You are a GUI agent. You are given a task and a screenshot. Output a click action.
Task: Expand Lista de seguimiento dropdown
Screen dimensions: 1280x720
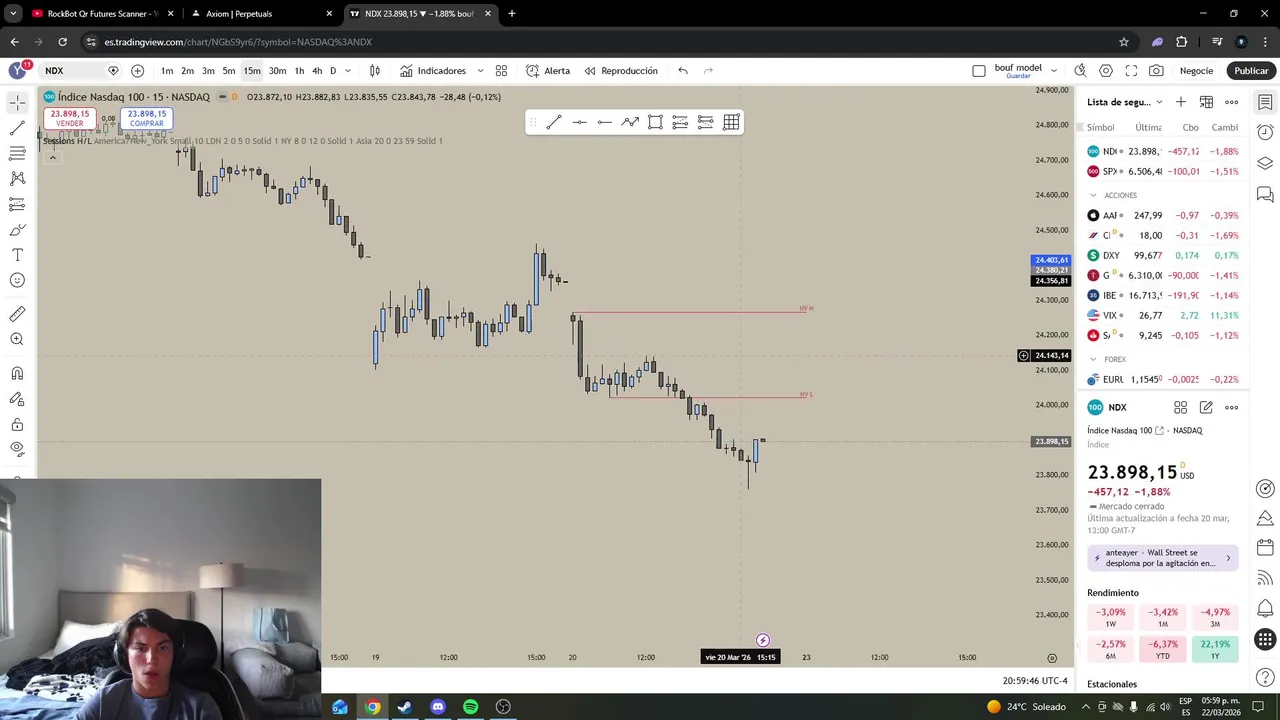(x=1159, y=102)
